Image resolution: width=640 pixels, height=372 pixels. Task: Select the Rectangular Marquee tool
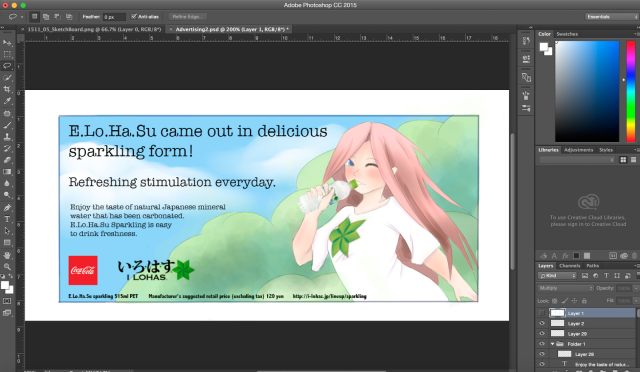[7, 54]
